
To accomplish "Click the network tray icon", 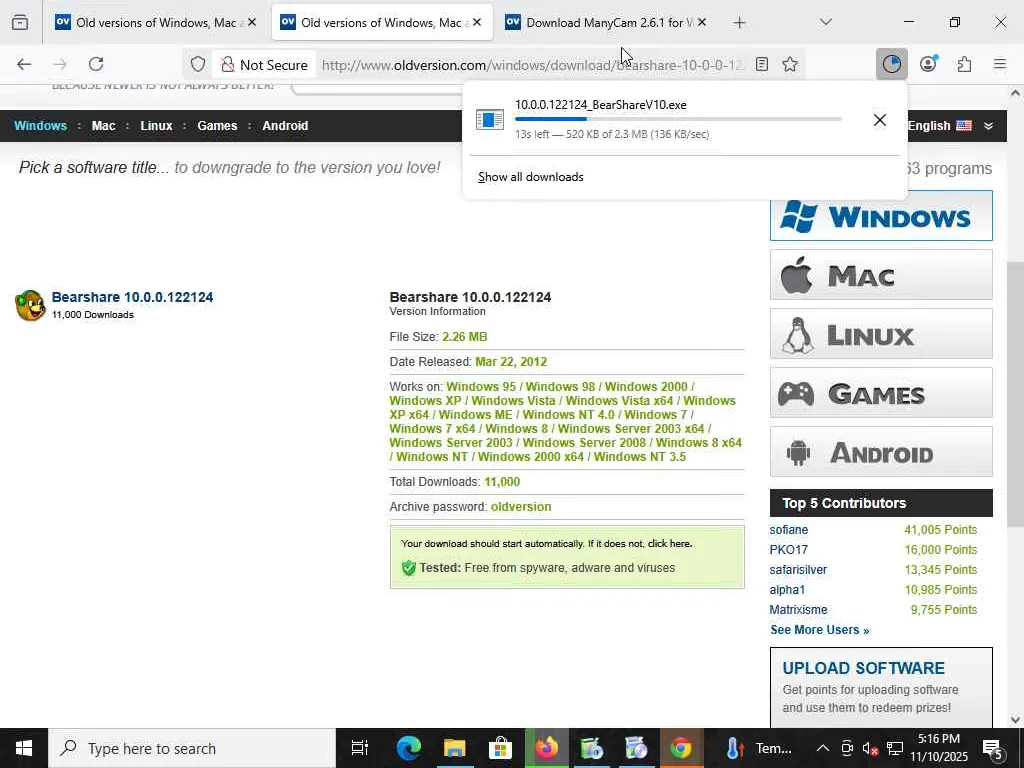I will pos(895,748).
